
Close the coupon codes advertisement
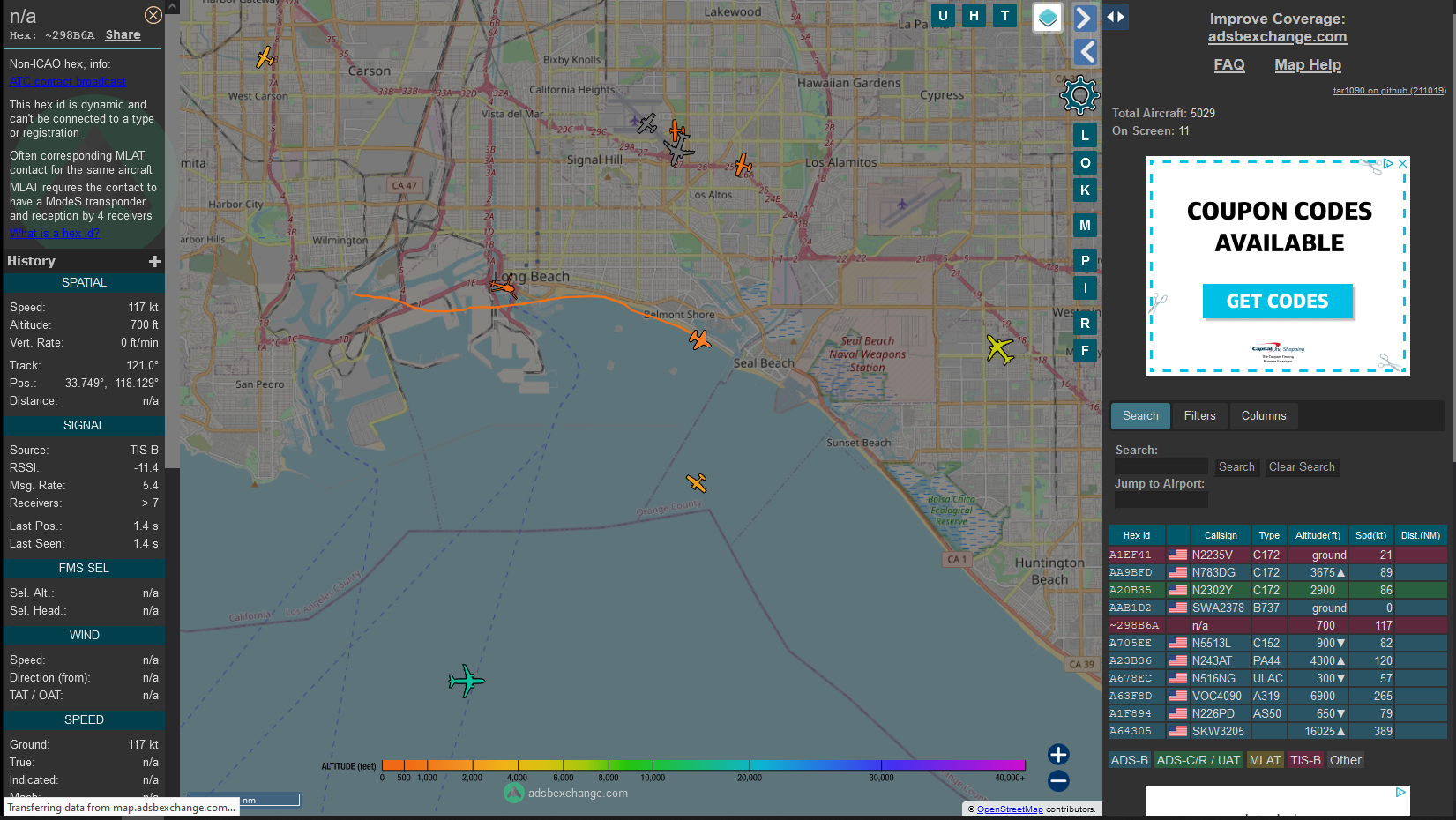pyautogui.click(x=1402, y=163)
